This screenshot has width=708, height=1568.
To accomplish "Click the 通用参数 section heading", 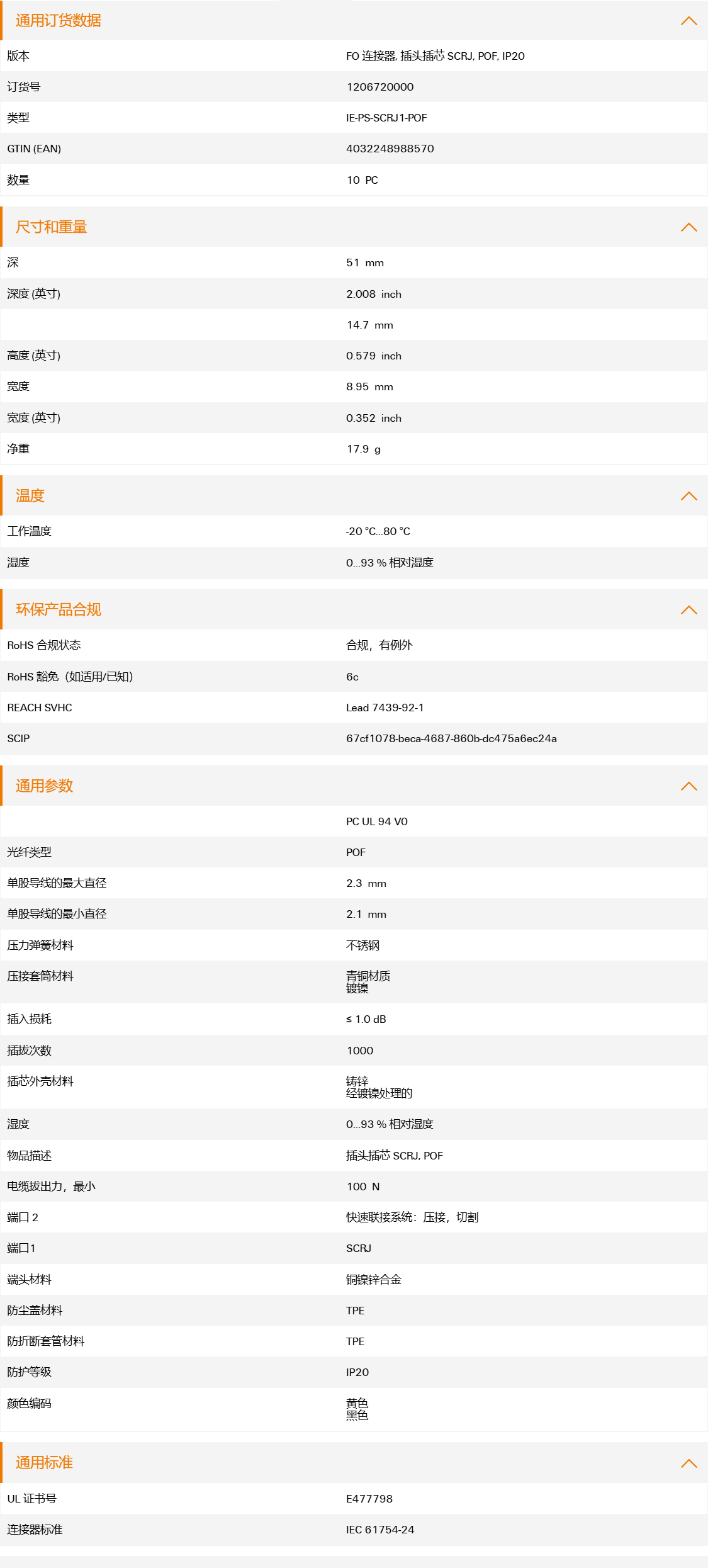I will [x=45, y=786].
